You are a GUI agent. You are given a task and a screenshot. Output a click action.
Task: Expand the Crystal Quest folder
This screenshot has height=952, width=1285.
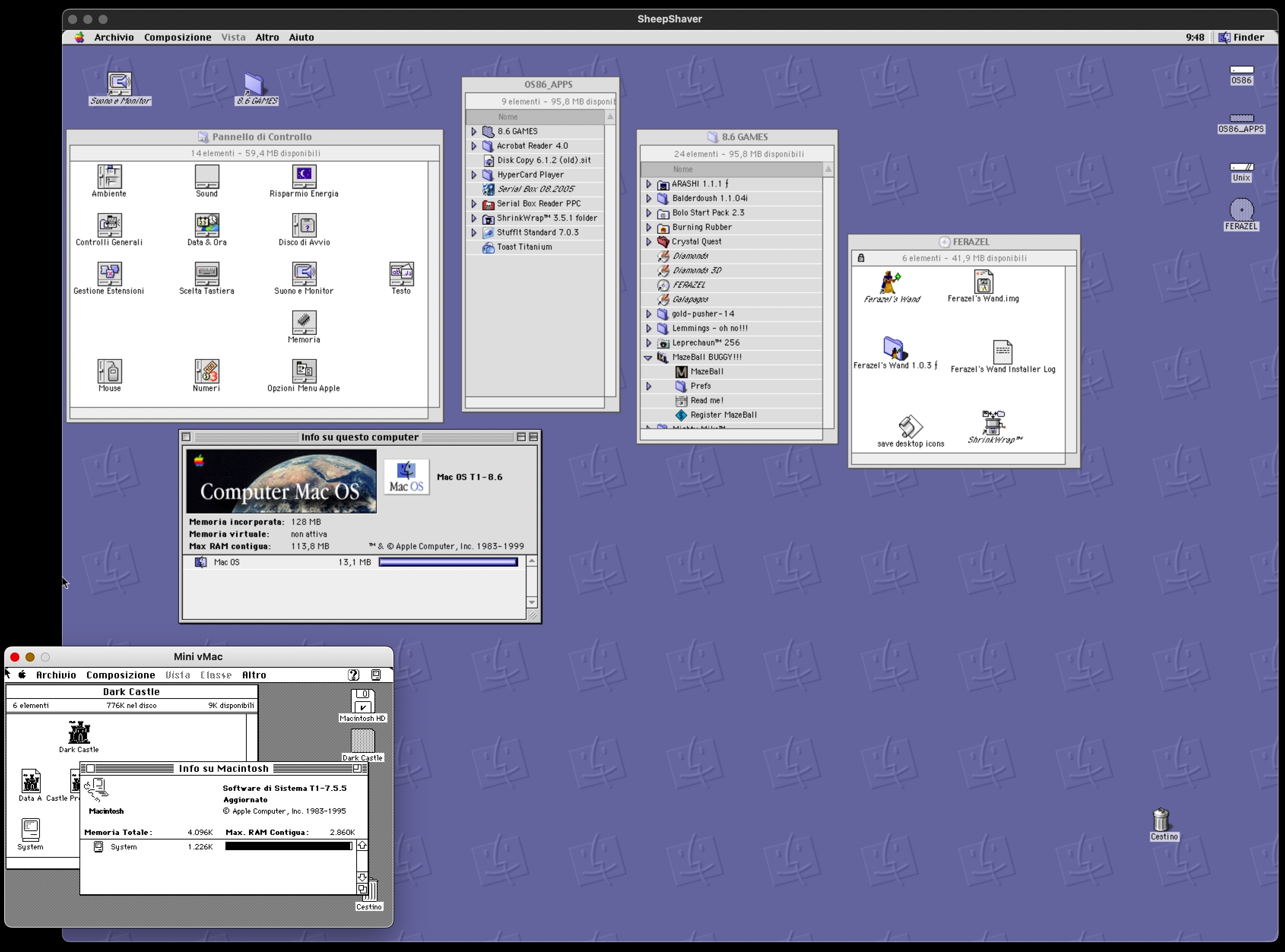[x=649, y=241]
